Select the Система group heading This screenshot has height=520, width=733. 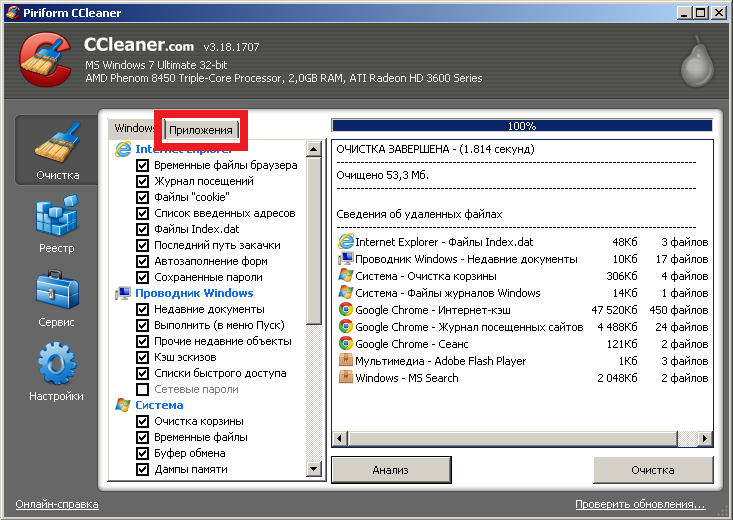click(159, 405)
